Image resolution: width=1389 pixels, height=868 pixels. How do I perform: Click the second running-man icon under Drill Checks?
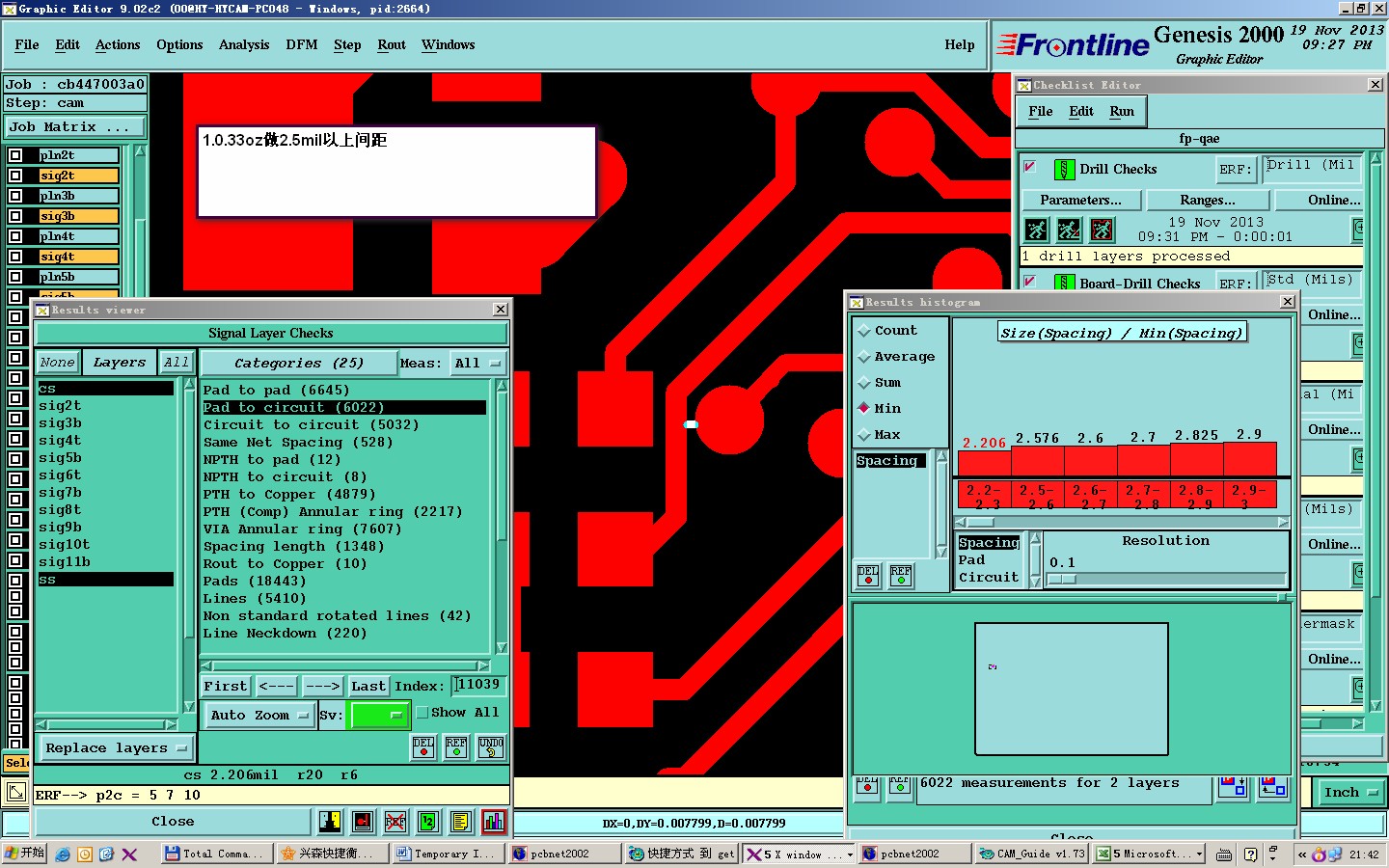coord(1069,230)
